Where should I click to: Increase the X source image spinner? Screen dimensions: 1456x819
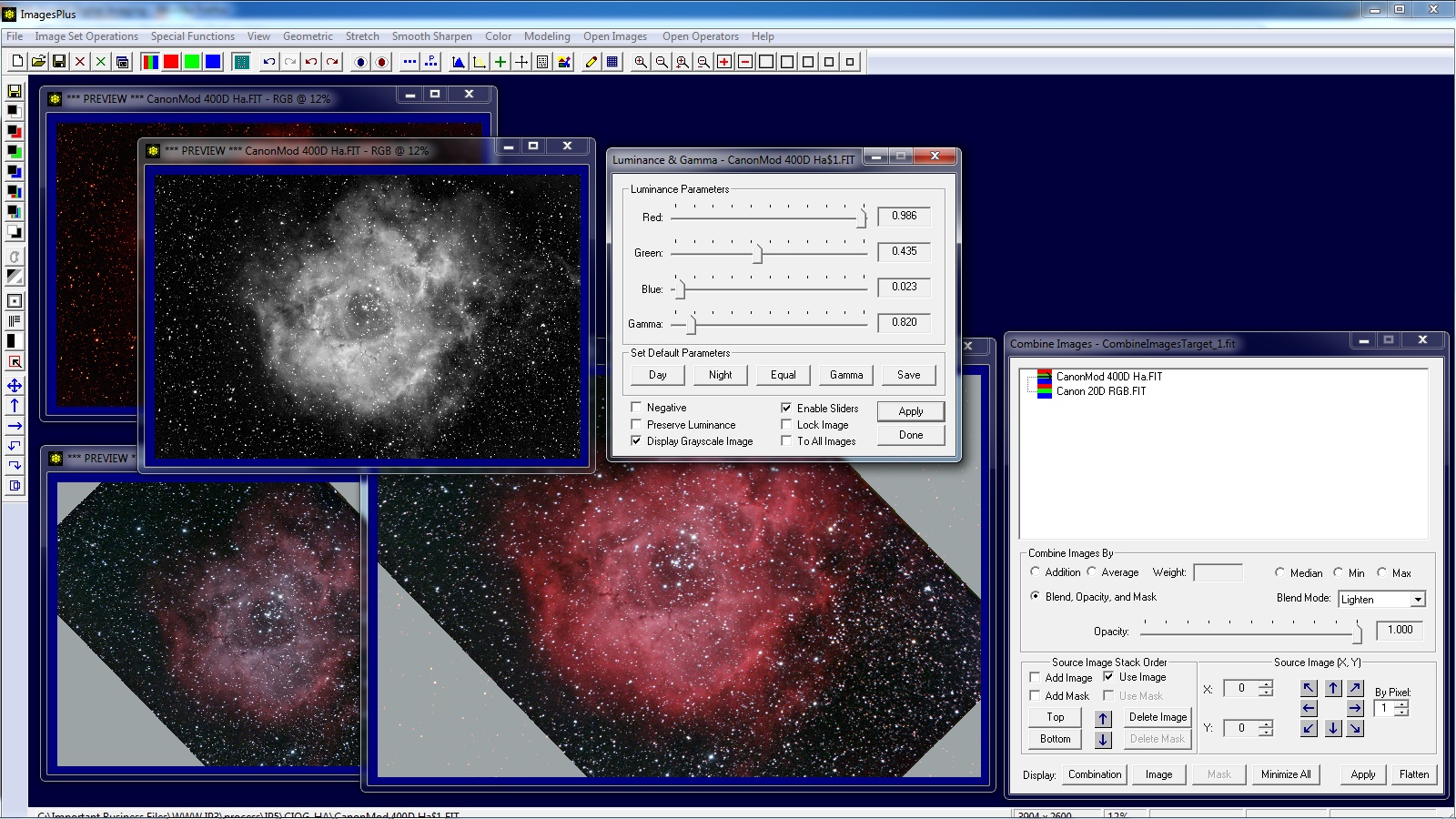(x=1265, y=684)
